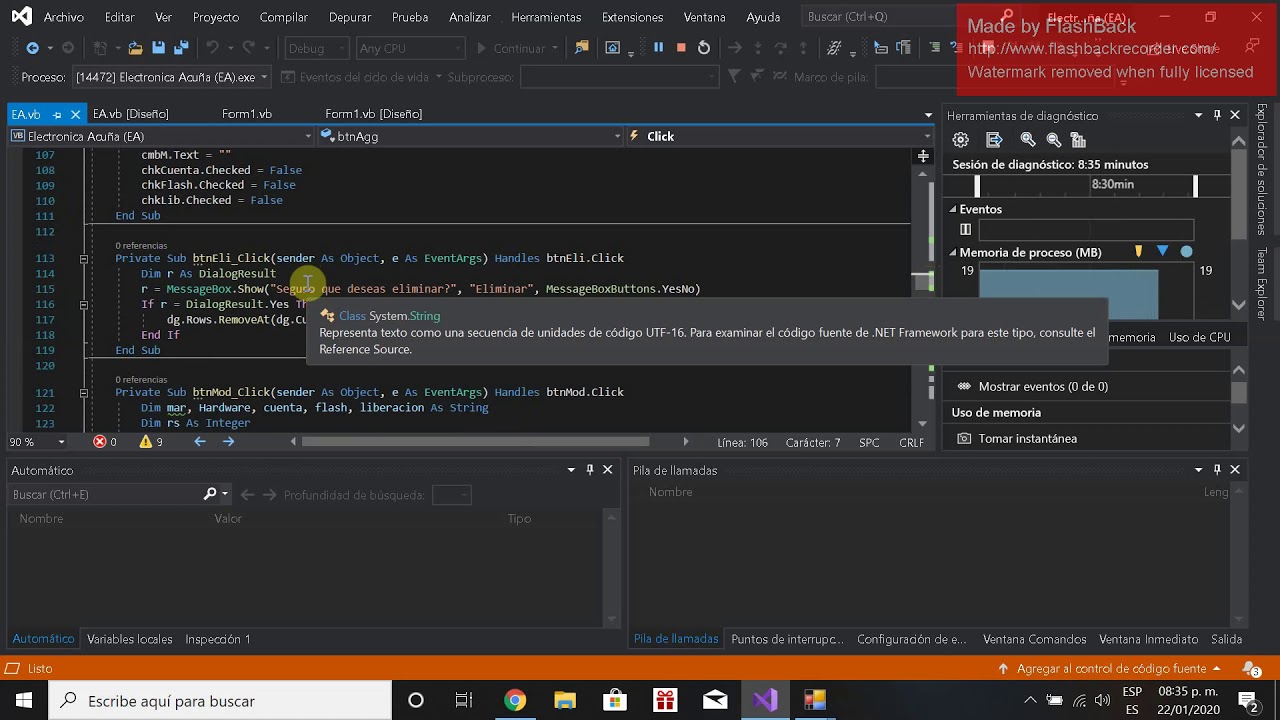Click the Restart debugging icon
This screenshot has height=720, width=1280.
click(704, 48)
